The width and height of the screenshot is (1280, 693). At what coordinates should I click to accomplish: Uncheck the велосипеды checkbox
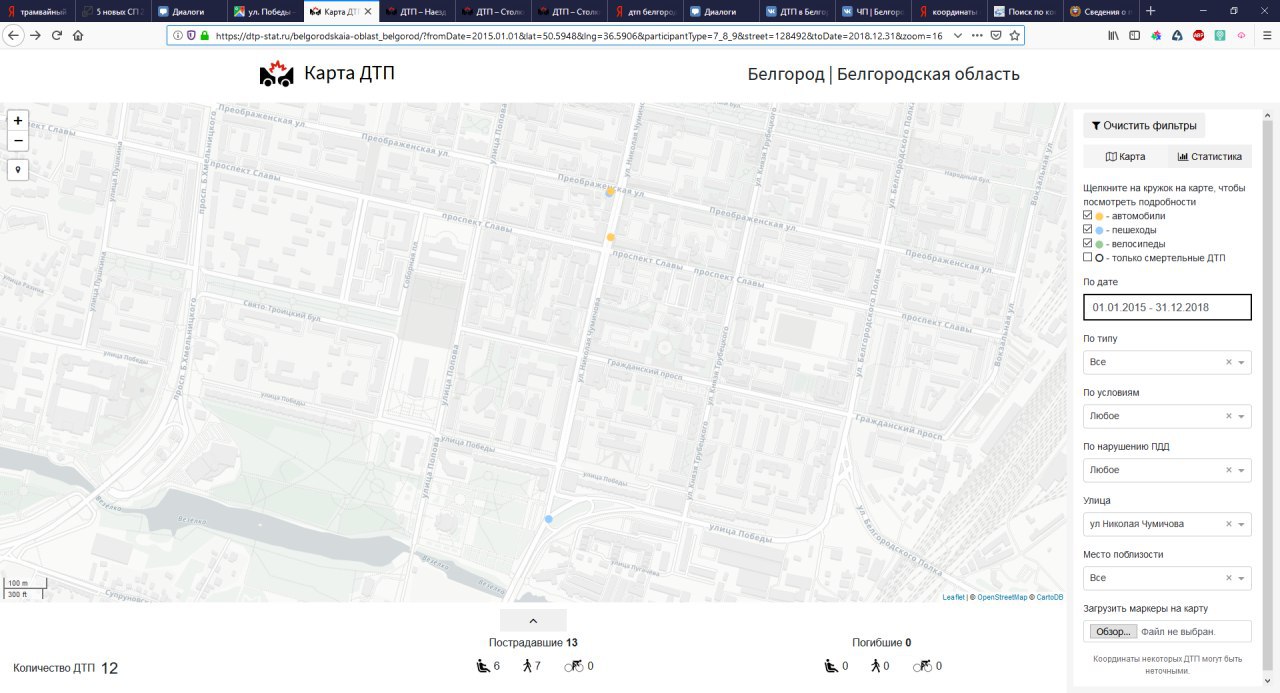[1088, 243]
